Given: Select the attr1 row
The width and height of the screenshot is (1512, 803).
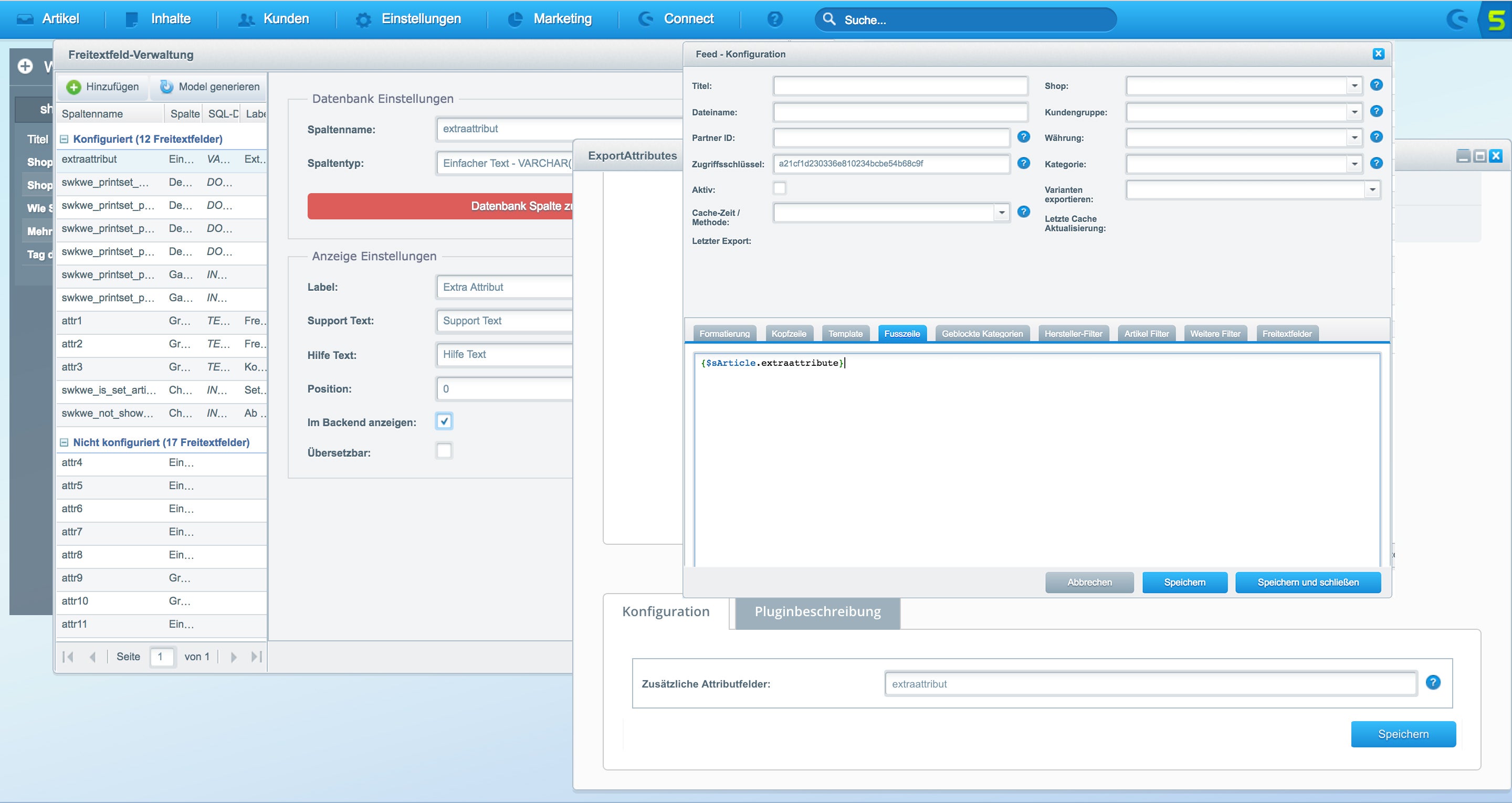Looking at the screenshot, I should (161, 321).
